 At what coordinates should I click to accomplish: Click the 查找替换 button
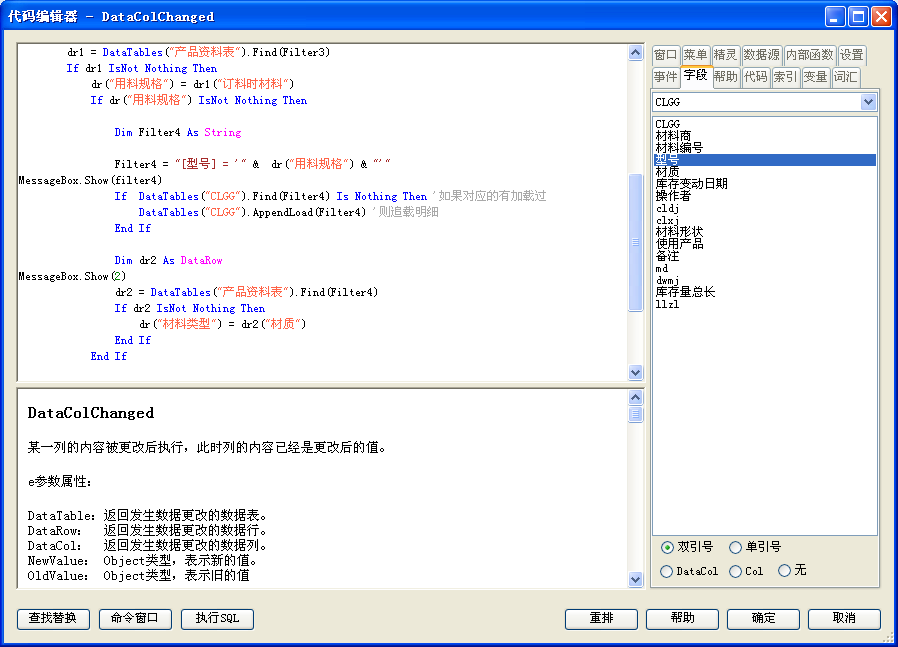(53, 619)
